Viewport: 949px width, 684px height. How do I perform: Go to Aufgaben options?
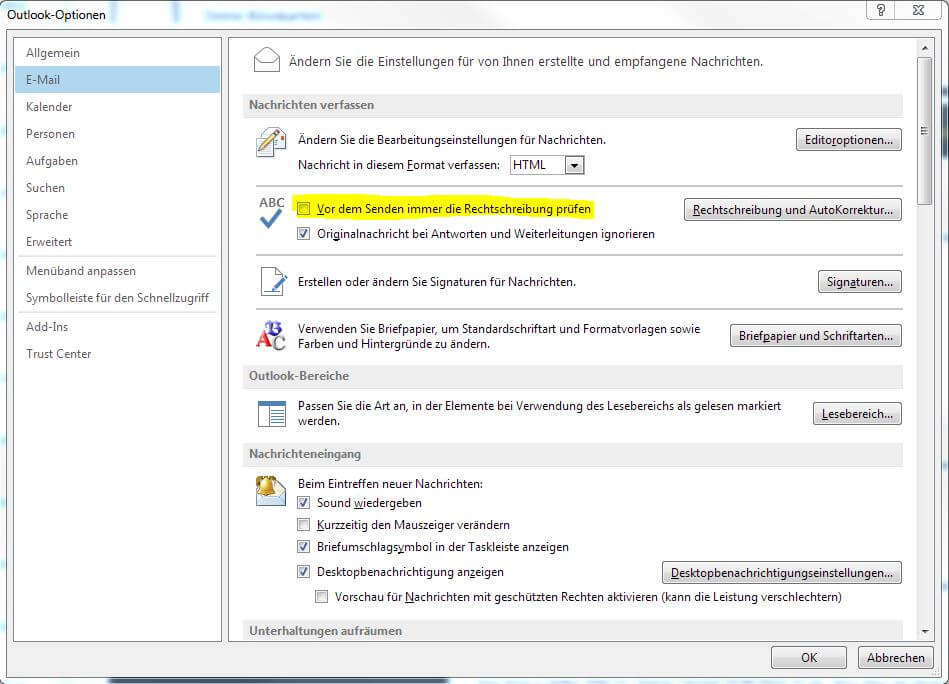(117, 160)
